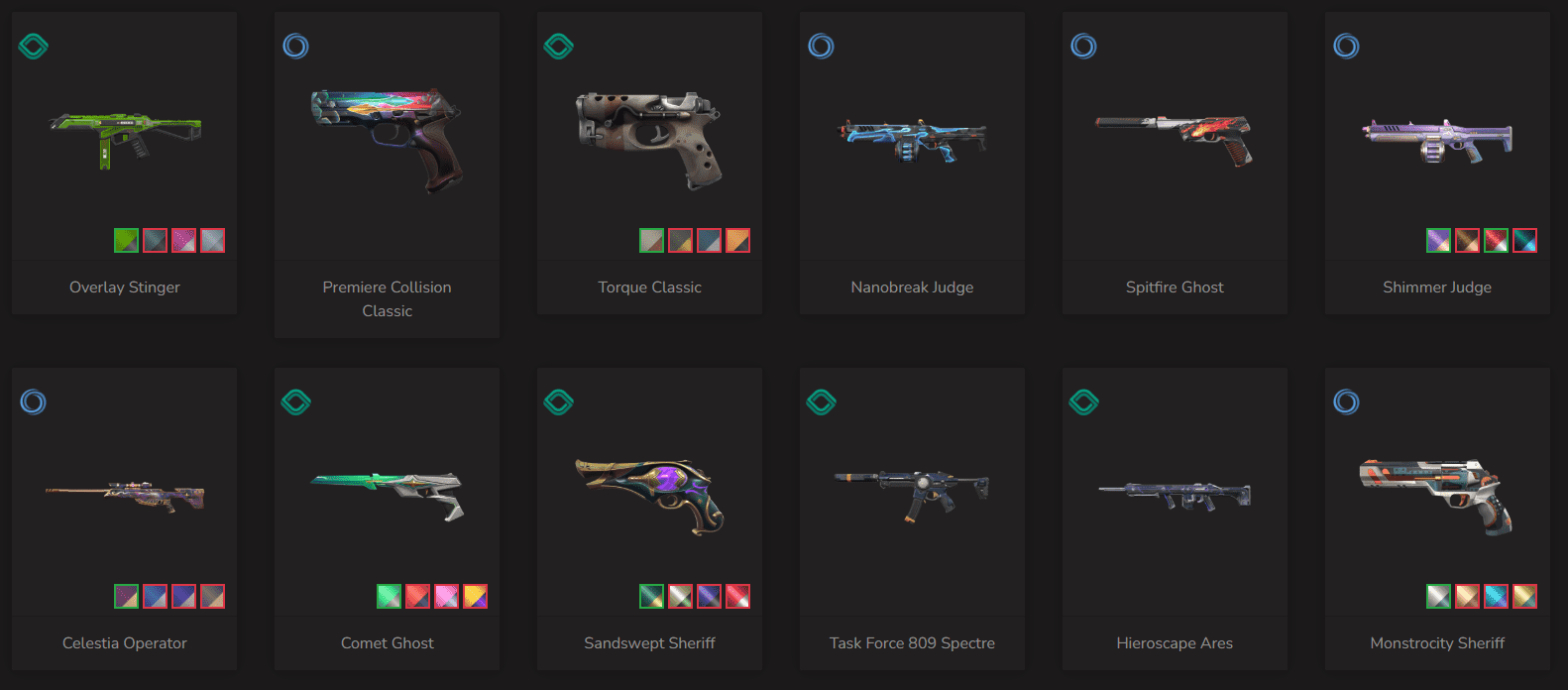Pick the purple variant swatch on Shimmer Judge
This screenshot has height=690, width=1568.
[1438, 240]
